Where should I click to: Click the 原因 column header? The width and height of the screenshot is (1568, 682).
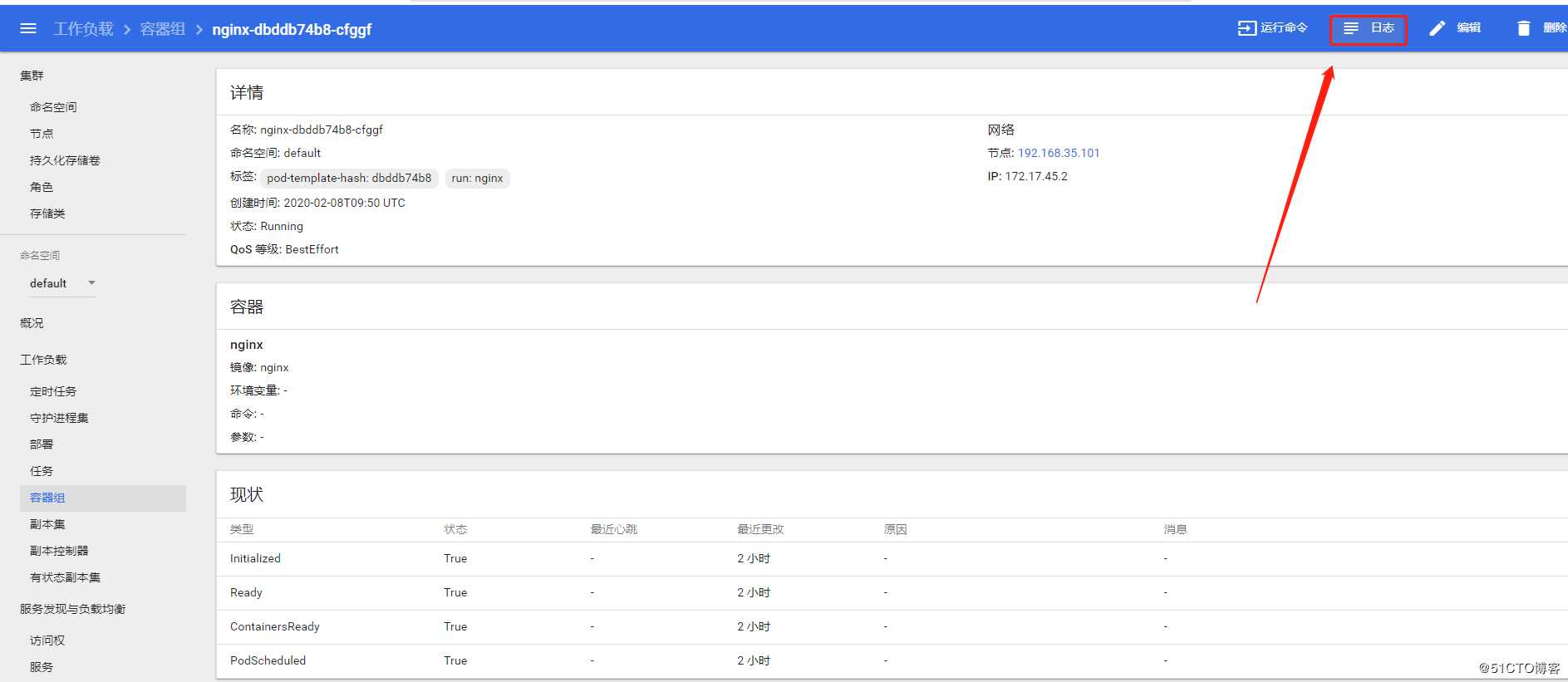click(x=895, y=529)
